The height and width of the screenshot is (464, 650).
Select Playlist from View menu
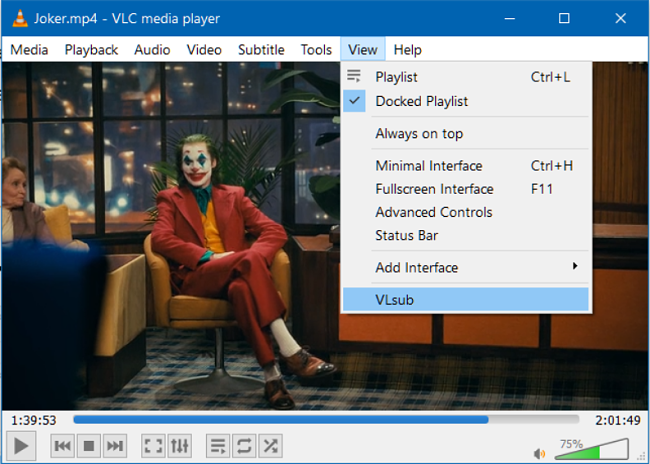[x=466, y=77]
